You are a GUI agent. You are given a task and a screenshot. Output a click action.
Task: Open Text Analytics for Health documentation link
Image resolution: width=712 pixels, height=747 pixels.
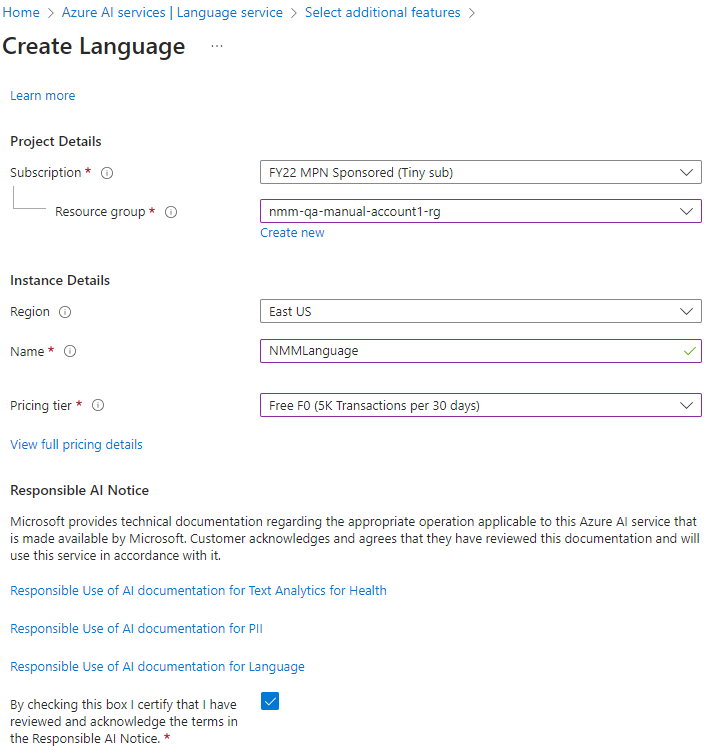198,591
